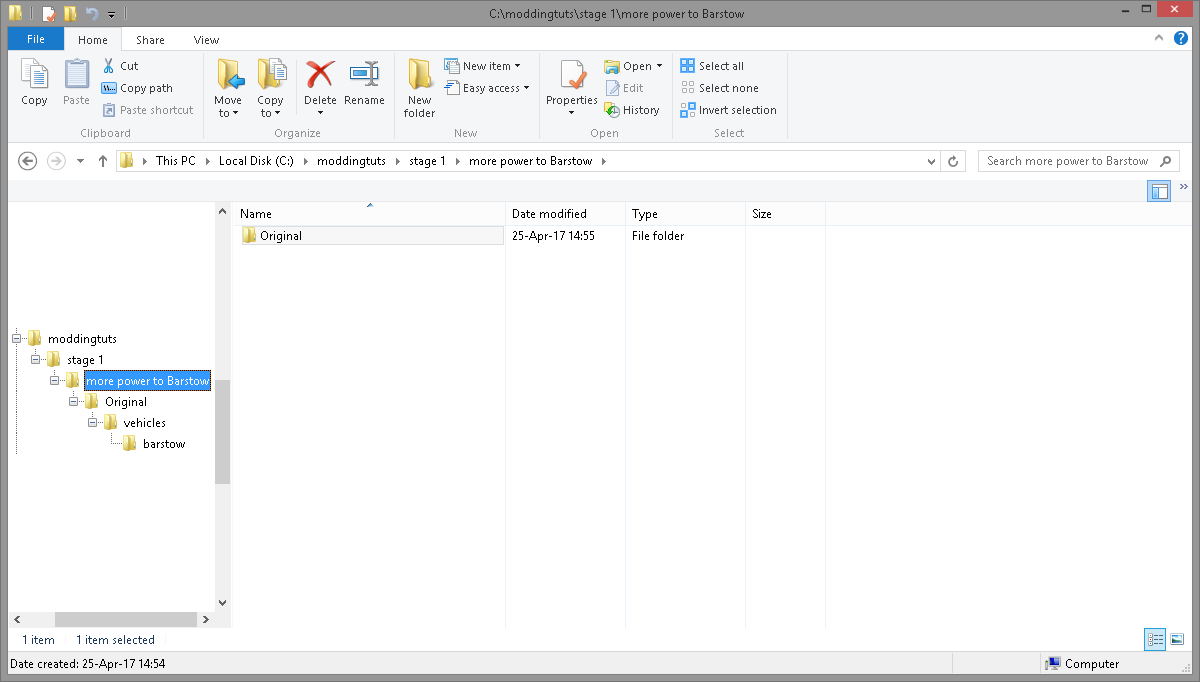Cut the selected item with scissors
Viewport: 1200px width, 682px height.
120,66
